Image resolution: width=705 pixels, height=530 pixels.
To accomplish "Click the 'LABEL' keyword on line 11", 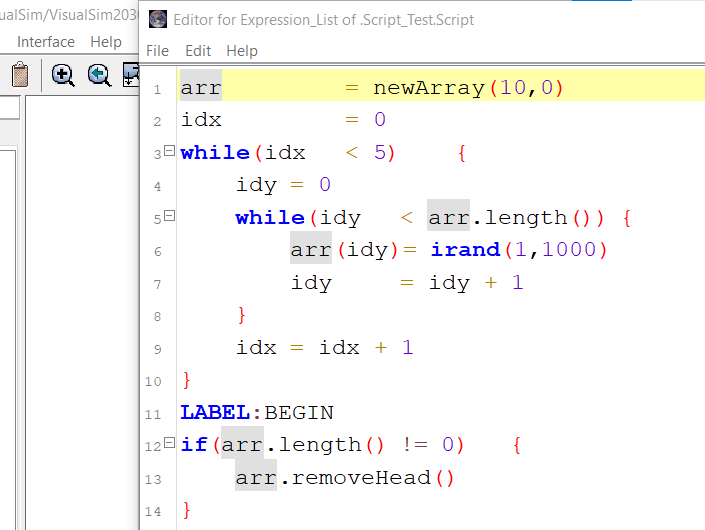I will click(215, 413).
